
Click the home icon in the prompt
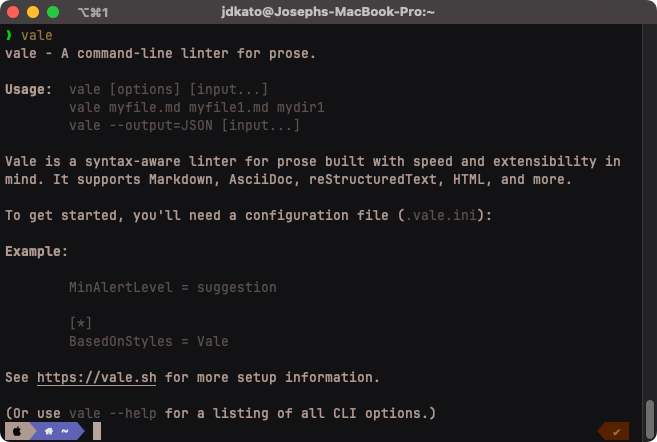(x=49, y=431)
